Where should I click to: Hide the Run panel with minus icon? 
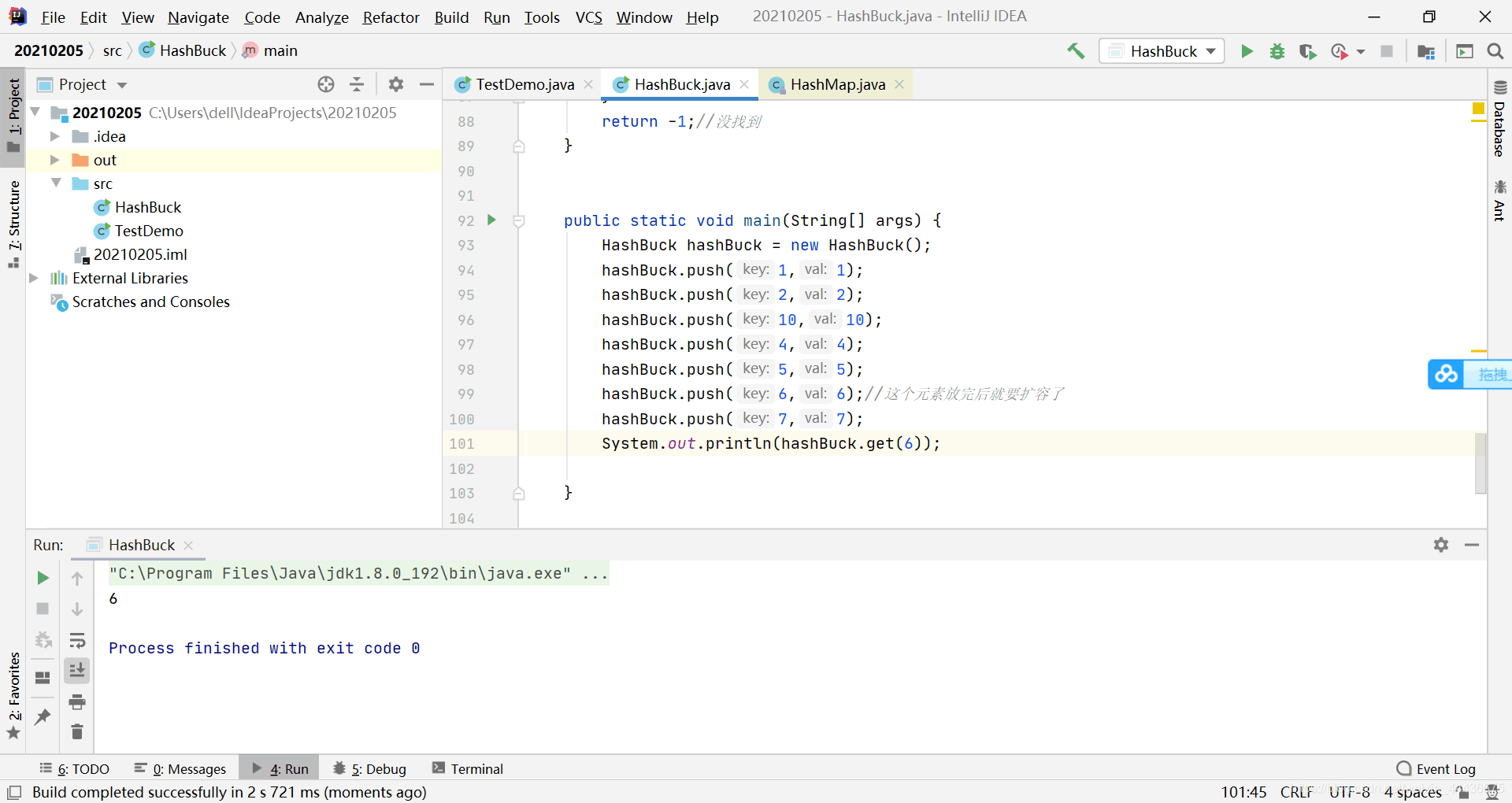(x=1472, y=545)
